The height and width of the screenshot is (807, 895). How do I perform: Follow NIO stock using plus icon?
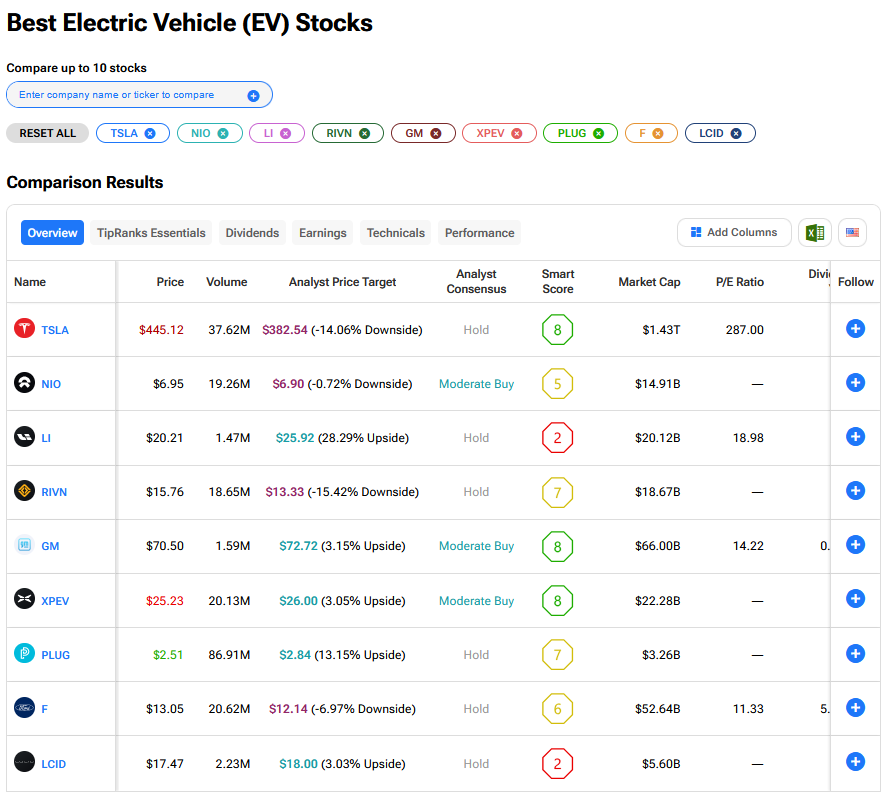[x=855, y=382]
